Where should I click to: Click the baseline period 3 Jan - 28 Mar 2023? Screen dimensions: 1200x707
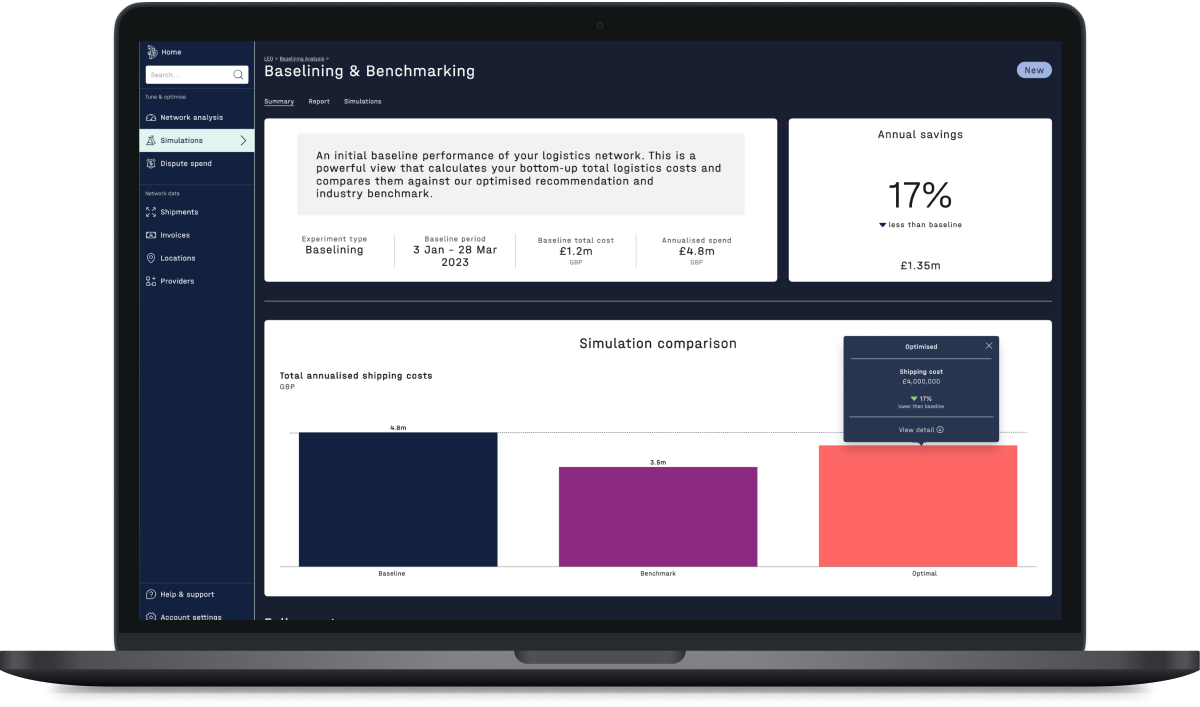point(455,256)
